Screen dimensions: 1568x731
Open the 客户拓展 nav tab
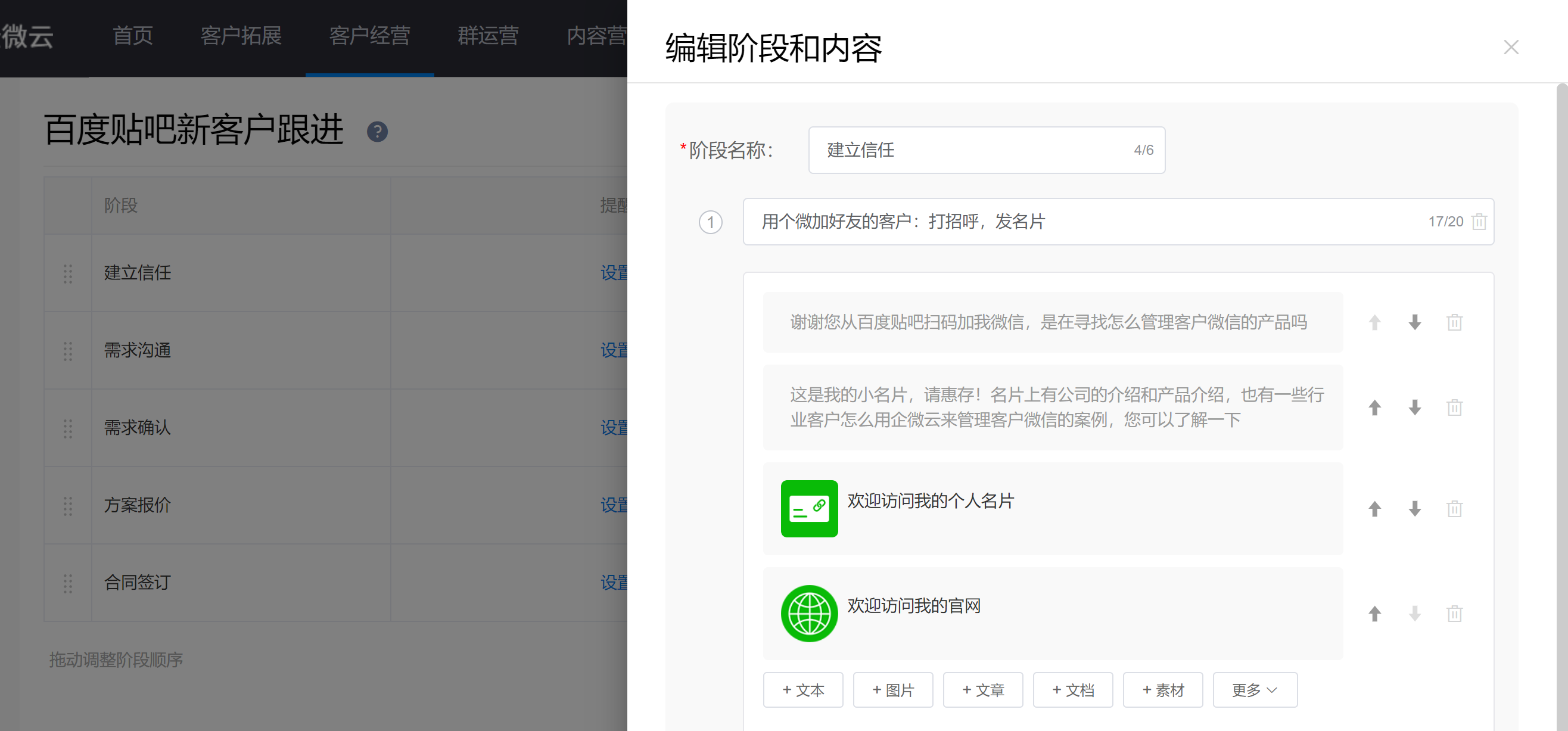pos(241,36)
